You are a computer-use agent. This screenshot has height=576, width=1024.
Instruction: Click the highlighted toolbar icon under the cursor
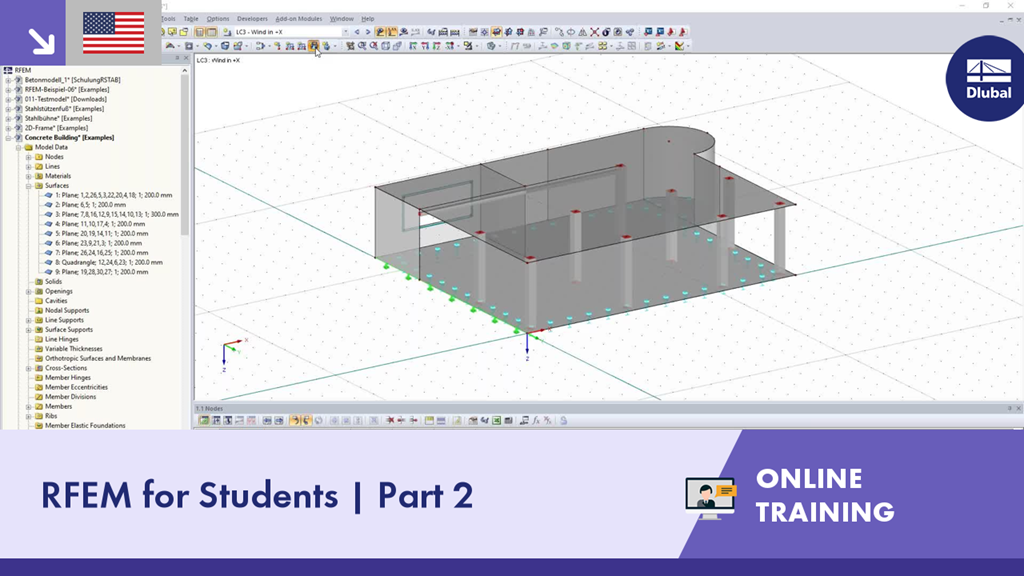click(314, 46)
